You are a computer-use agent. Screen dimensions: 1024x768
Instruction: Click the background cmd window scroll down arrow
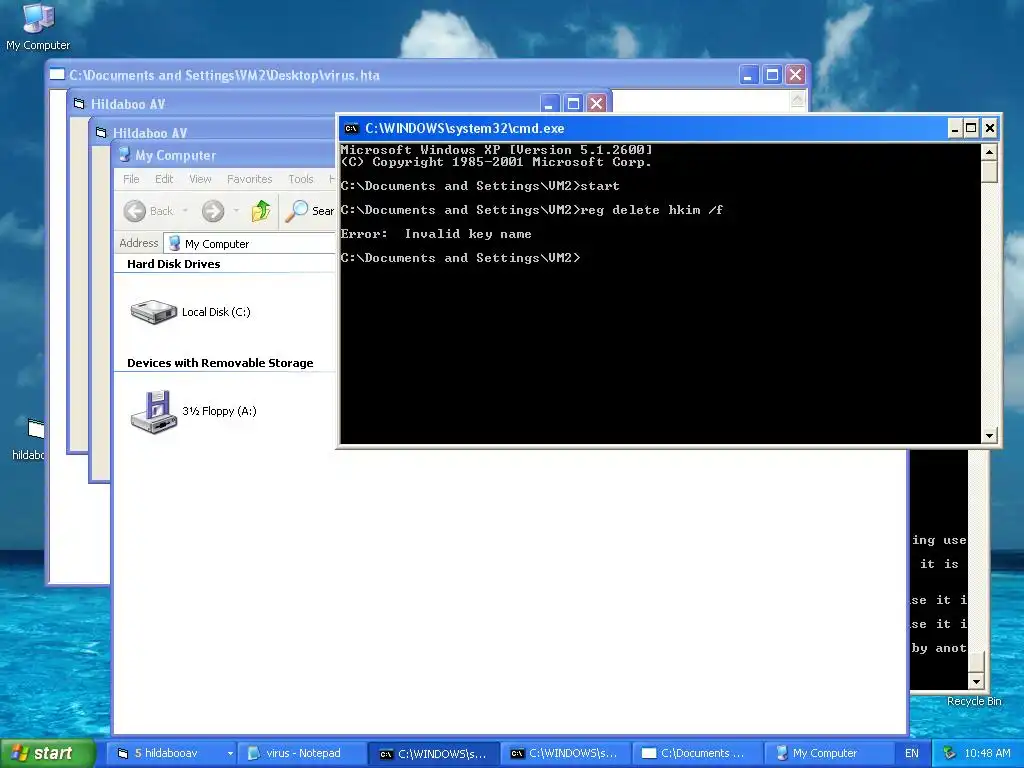pos(976,682)
